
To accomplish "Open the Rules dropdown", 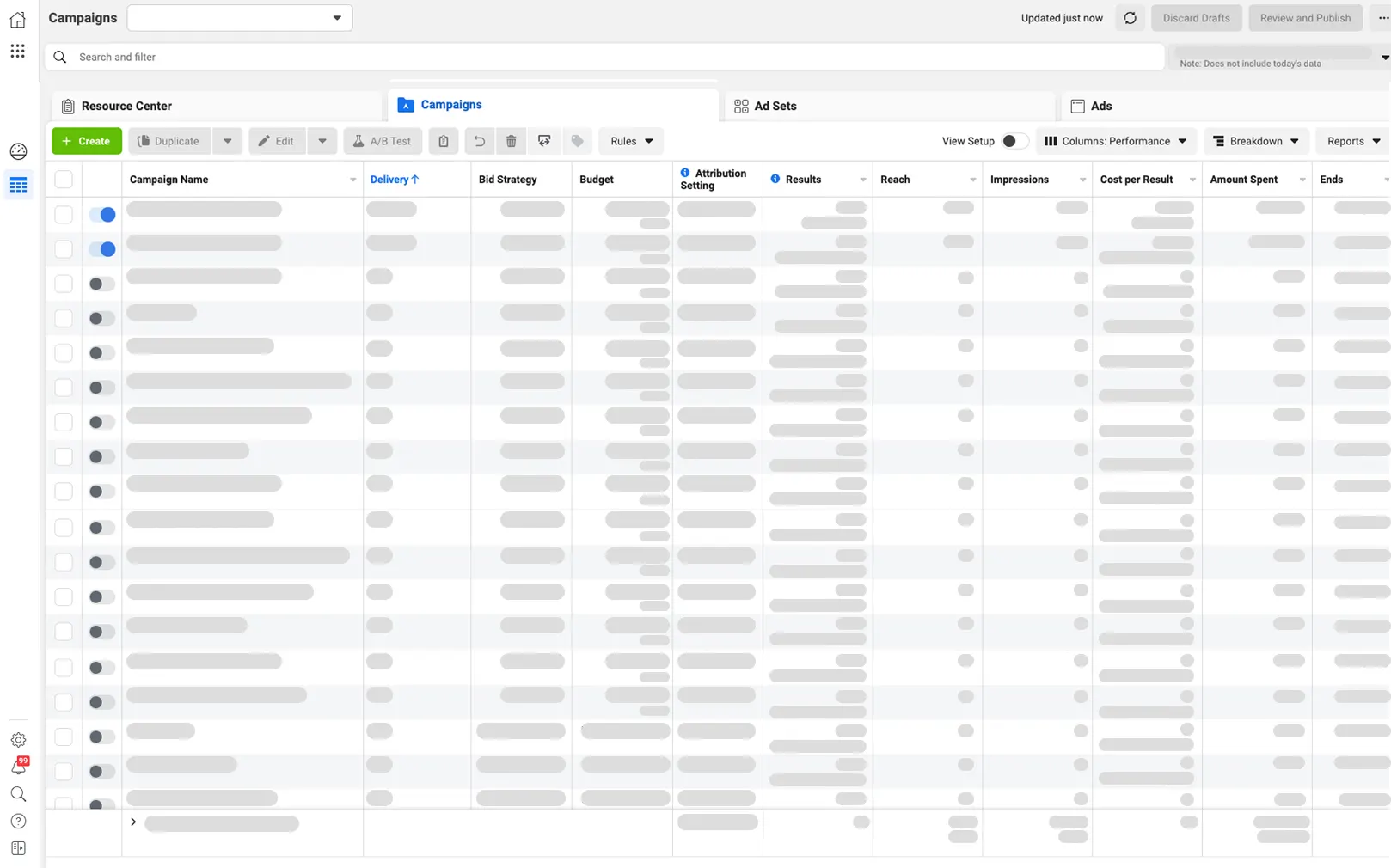I will (x=631, y=141).
